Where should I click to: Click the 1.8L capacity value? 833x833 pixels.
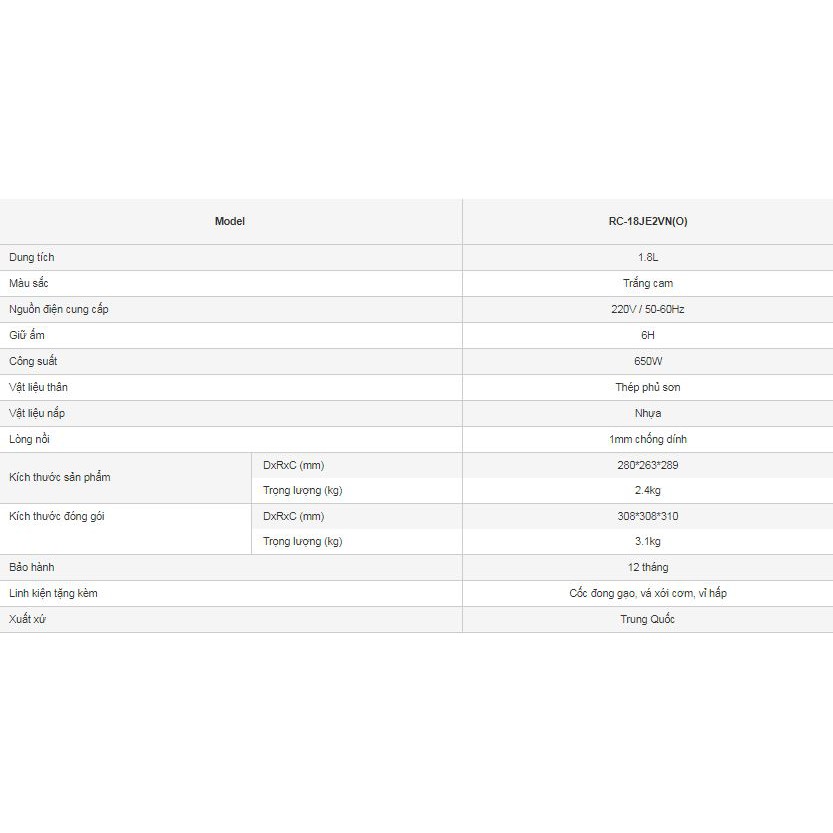647,258
